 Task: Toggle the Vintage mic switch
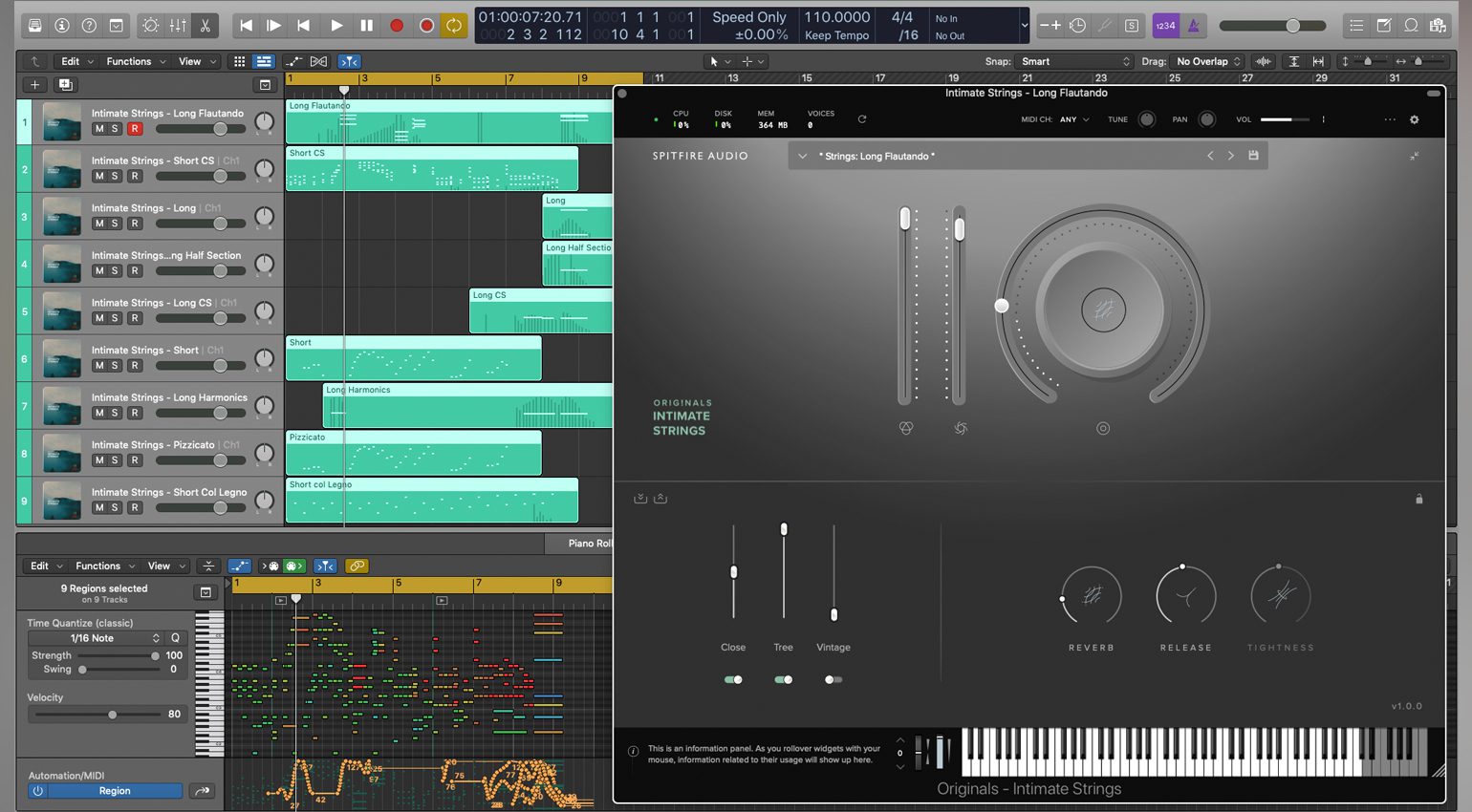(833, 679)
